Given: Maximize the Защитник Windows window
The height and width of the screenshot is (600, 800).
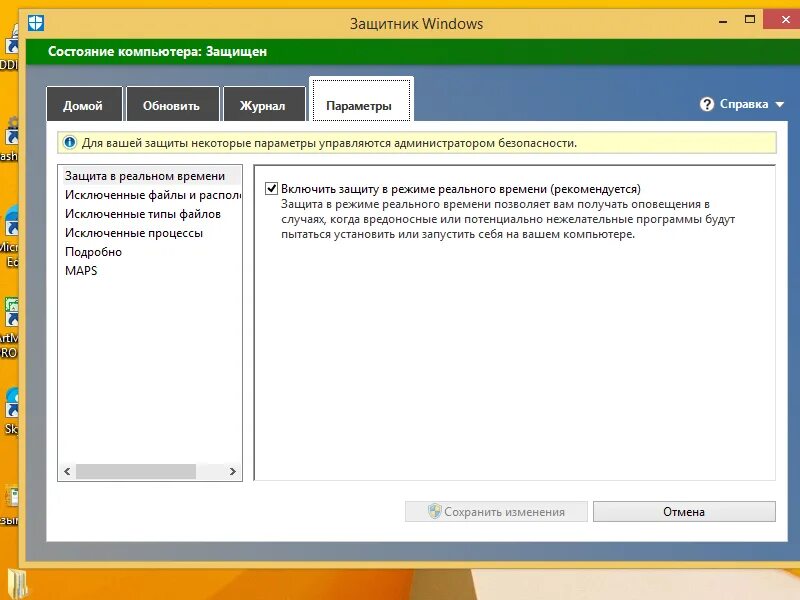Looking at the screenshot, I should pyautogui.click(x=749, y=20).
